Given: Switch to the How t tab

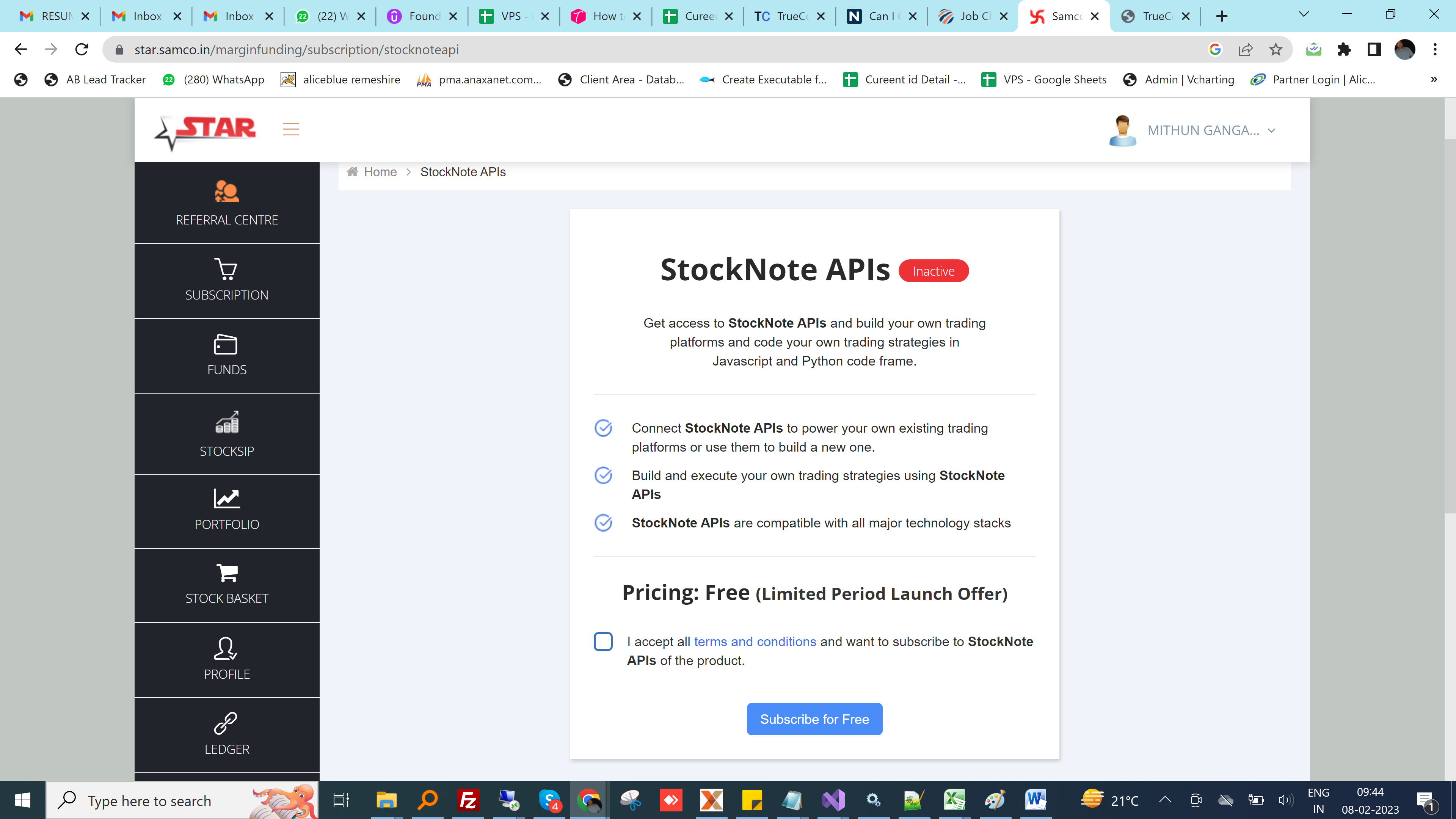Looking at the screenshot, I should [x=606, y=16].
